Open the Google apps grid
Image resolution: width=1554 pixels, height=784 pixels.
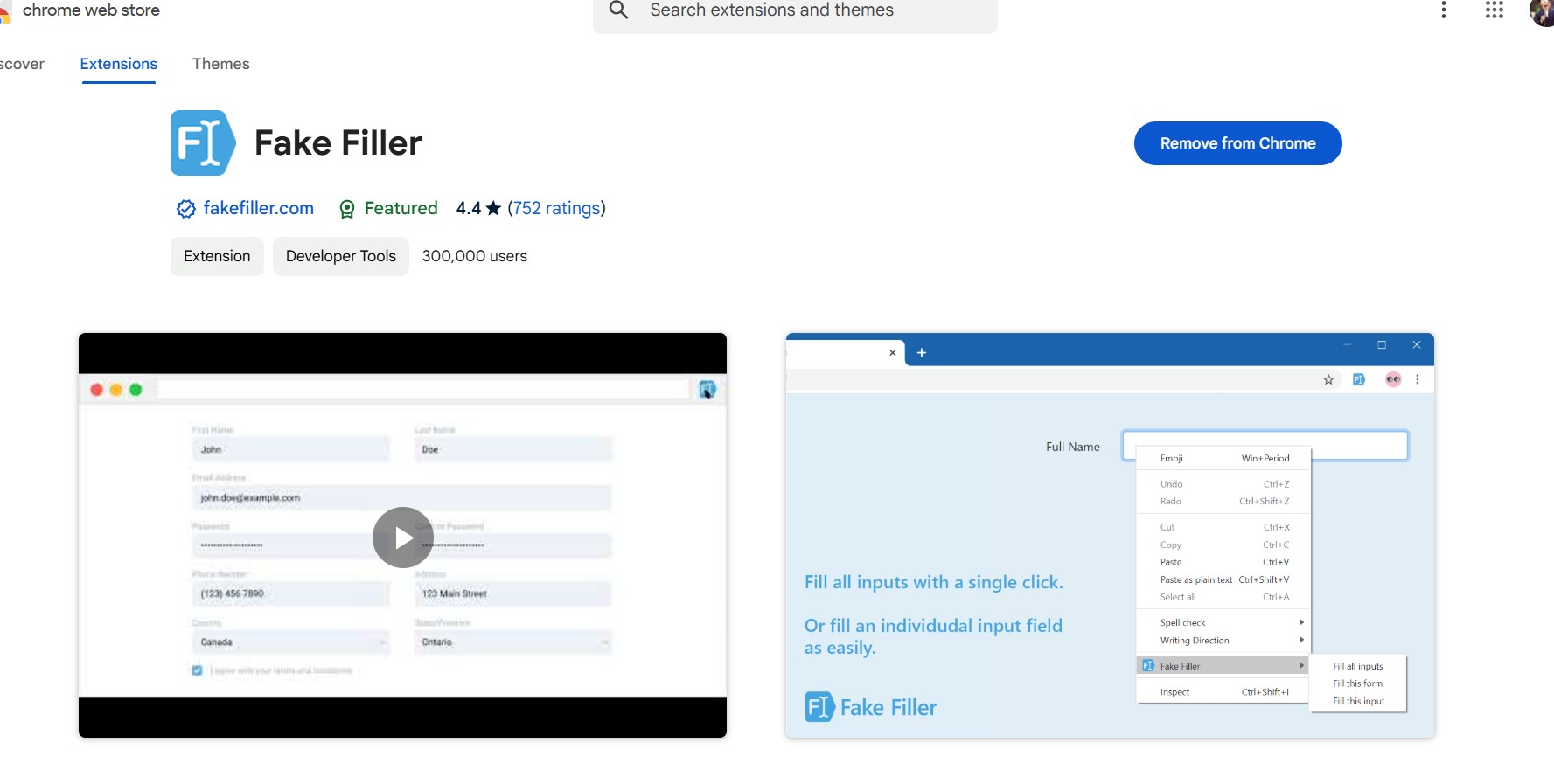tap(1495, 10)
